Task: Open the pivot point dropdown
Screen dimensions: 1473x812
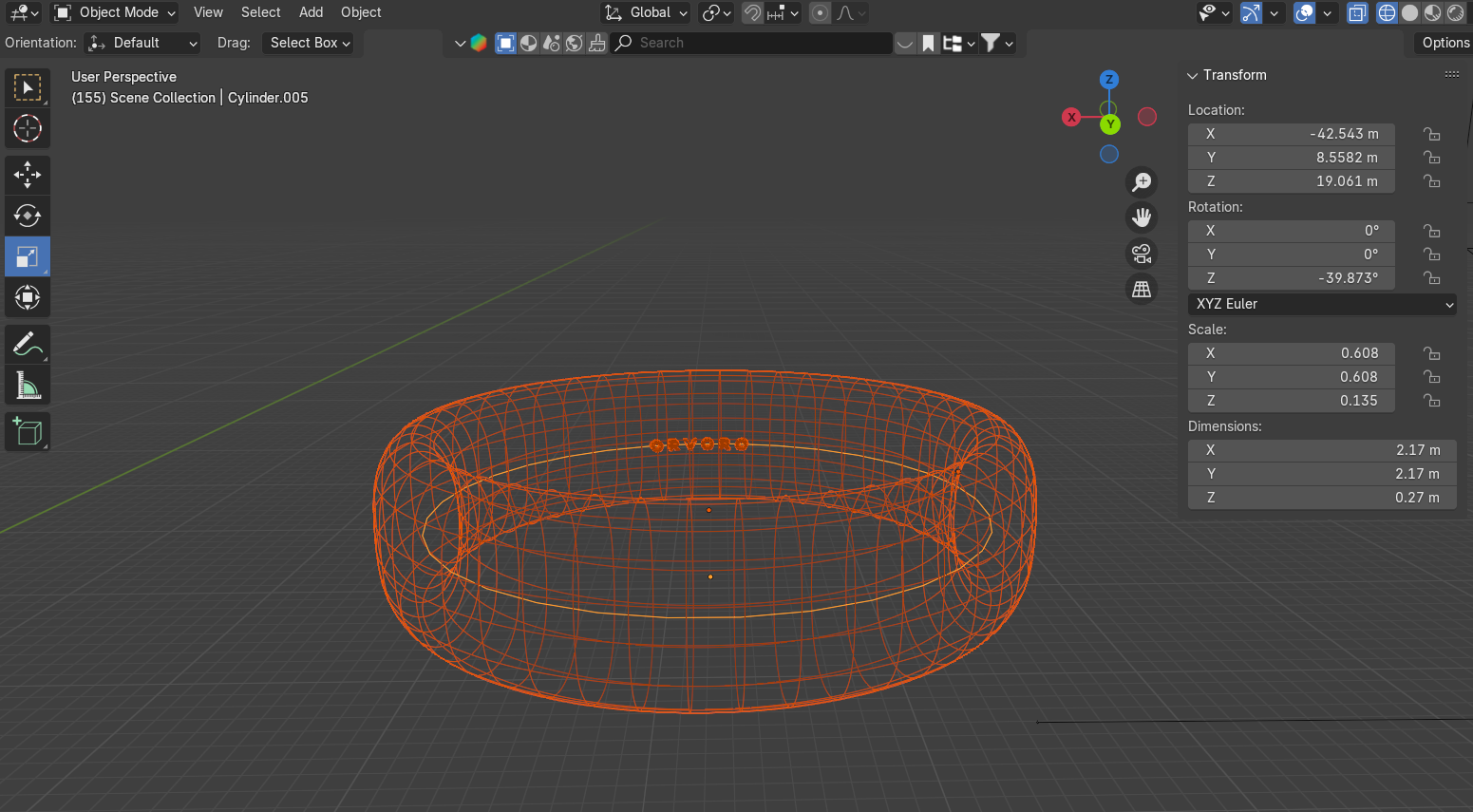Action: tap(716, 12)
